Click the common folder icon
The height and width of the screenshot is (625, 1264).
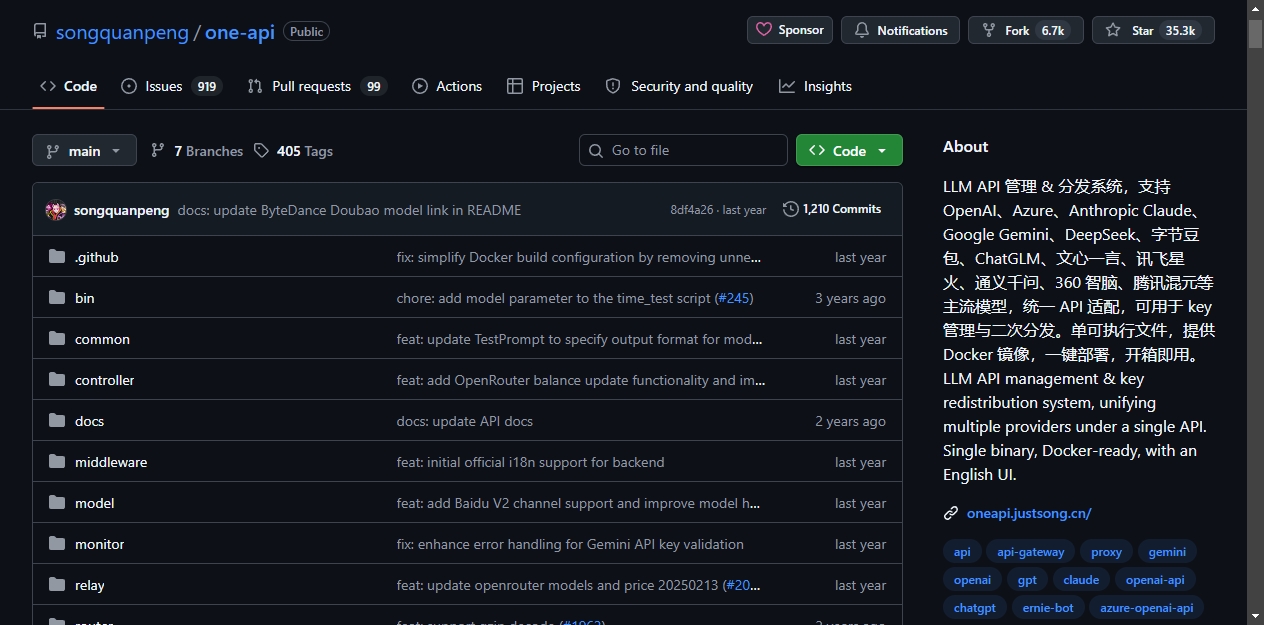[x=57, y=339]
